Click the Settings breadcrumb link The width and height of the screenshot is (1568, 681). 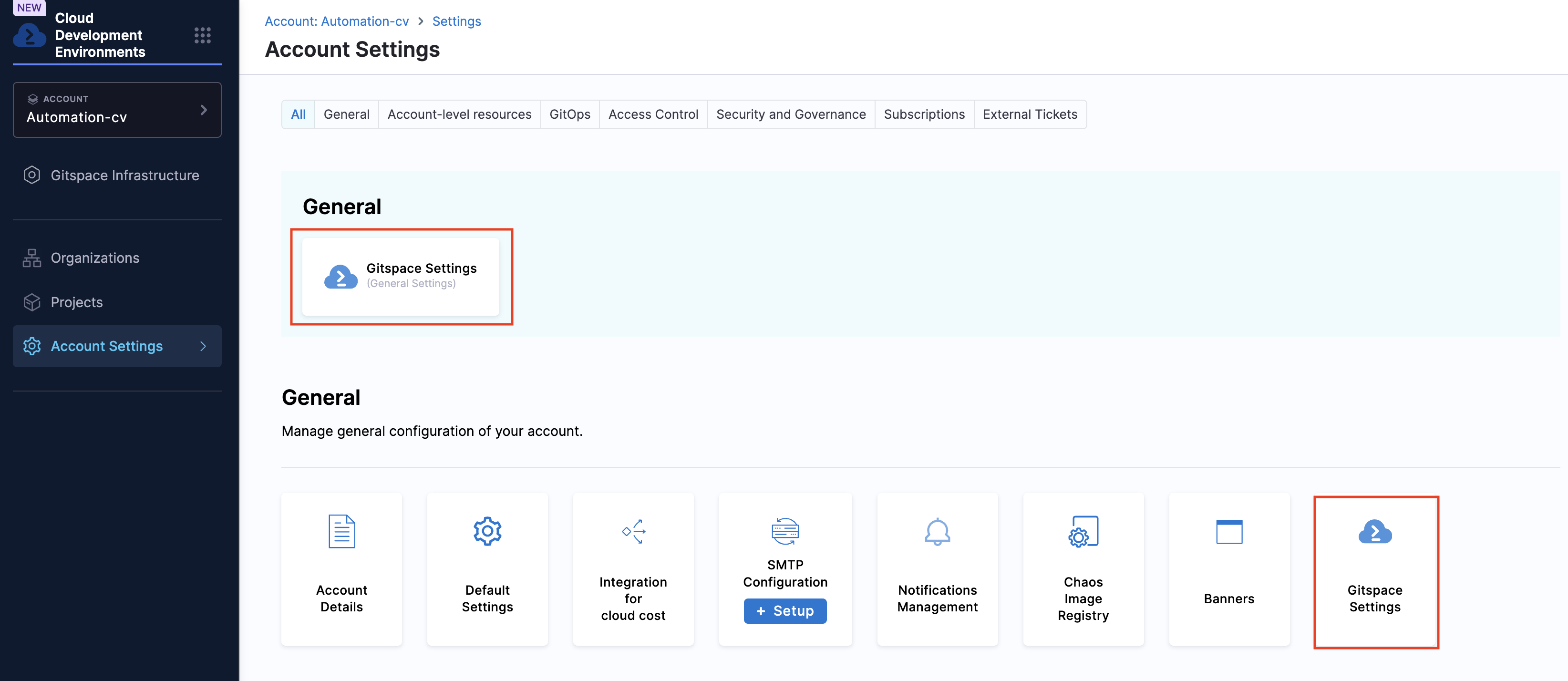pyautogui.click(x=456, y=21)
